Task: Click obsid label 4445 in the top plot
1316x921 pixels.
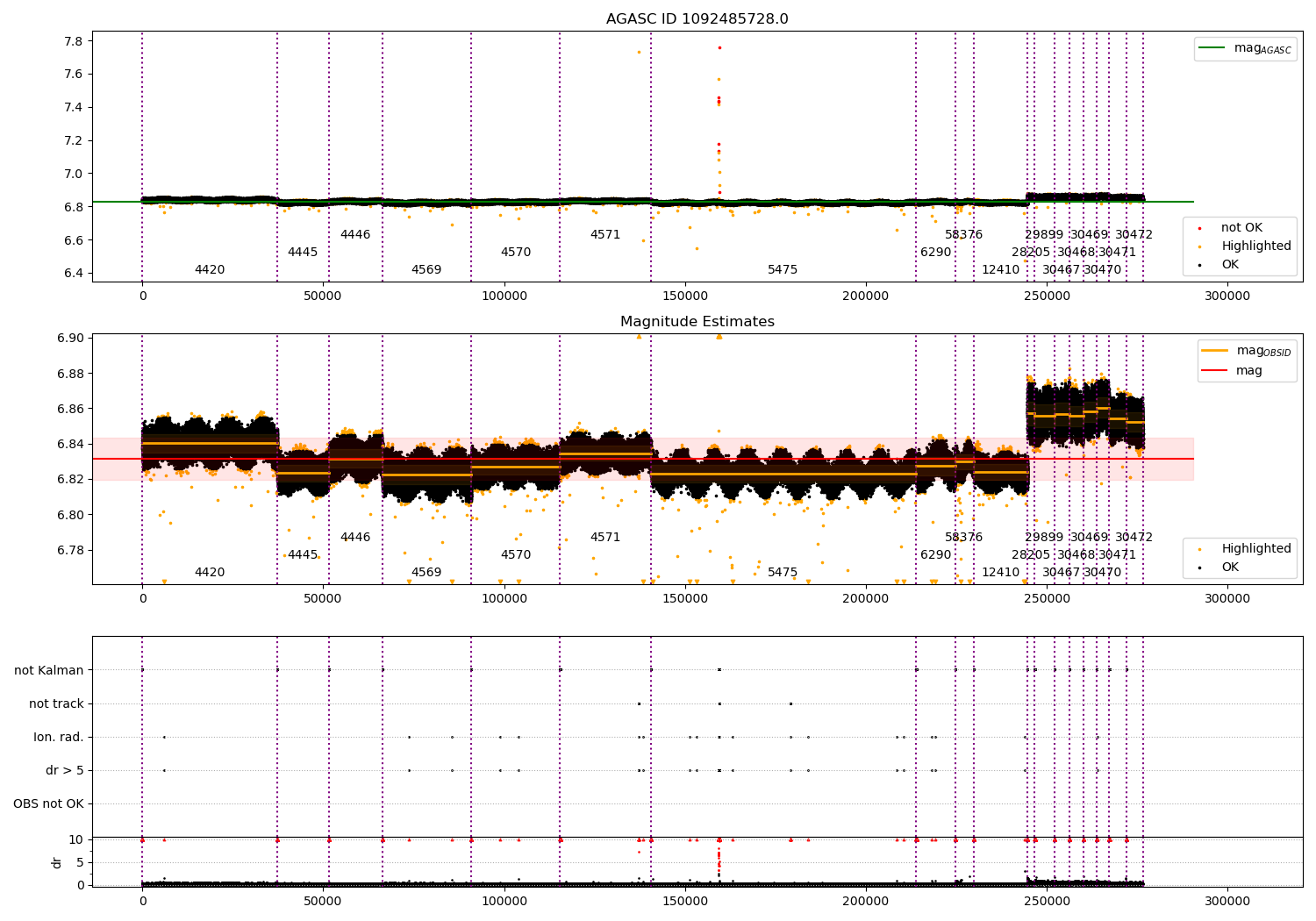Action: pyautogui.click(x=303, y=253)
